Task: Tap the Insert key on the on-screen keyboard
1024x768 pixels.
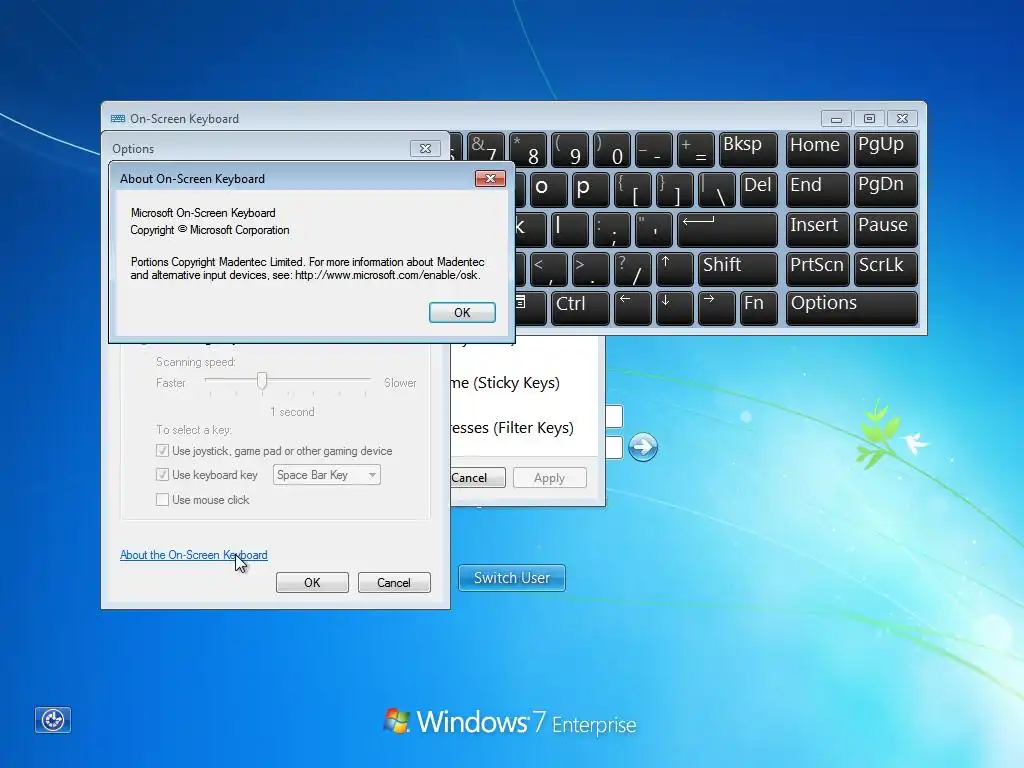Action: 818,229
